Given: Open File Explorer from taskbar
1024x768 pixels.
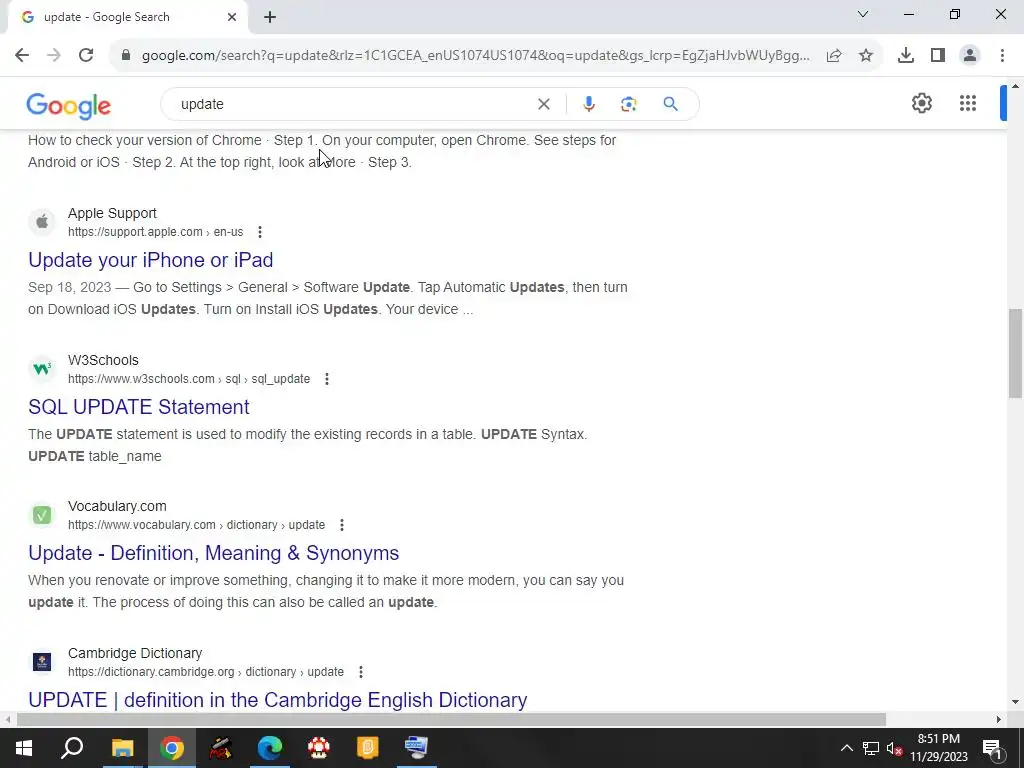Looking at the screenshot, I should coord(122,748).
